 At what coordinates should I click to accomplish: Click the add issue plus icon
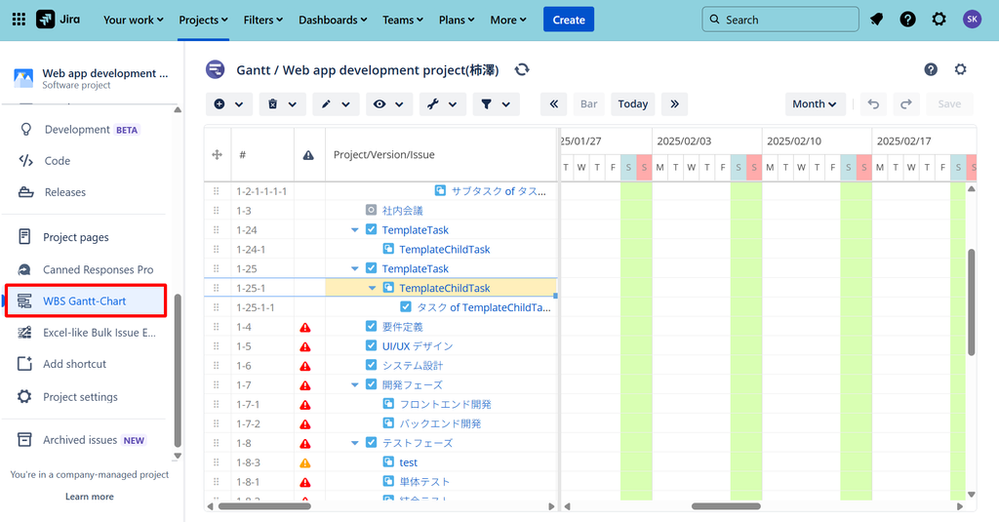click(219, 104)
